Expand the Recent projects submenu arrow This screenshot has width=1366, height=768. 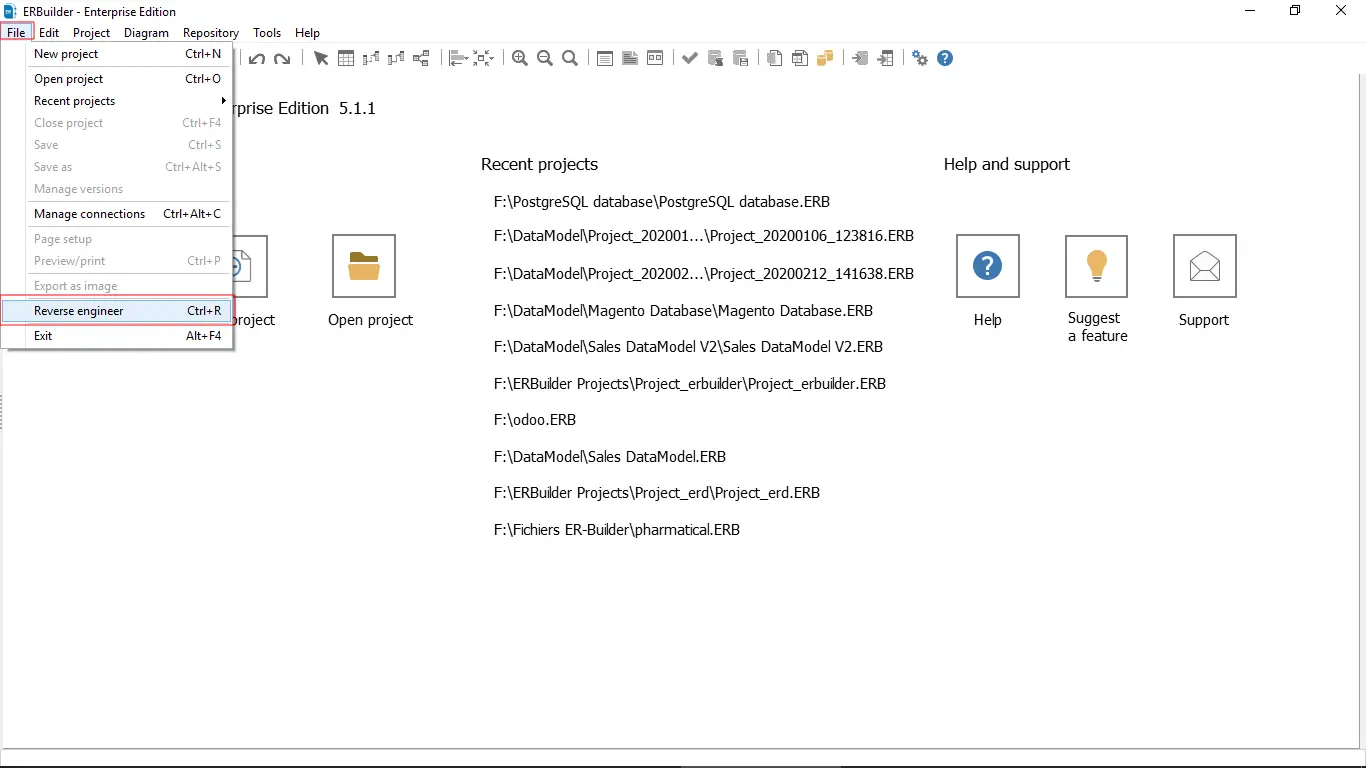[223, 101]
